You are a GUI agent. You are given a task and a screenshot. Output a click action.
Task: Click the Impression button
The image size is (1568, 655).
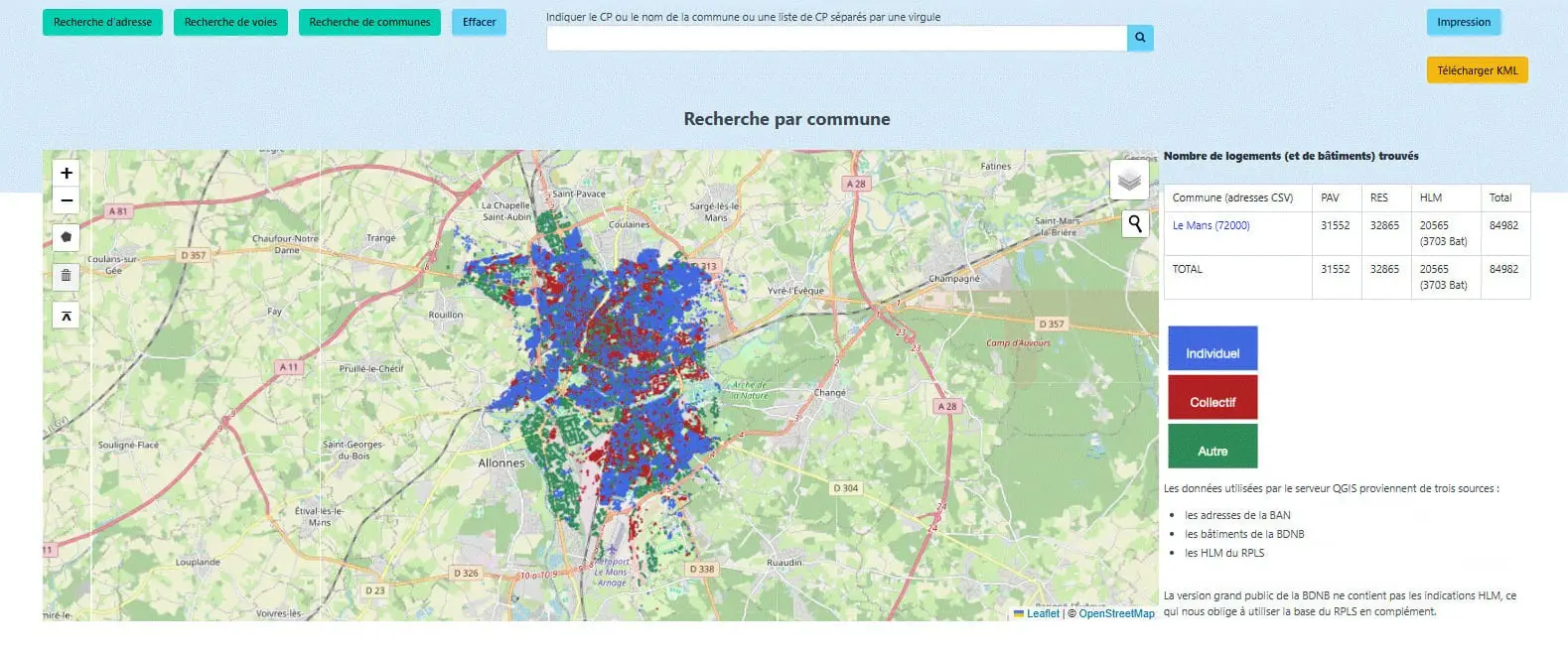click(1463, 22)
